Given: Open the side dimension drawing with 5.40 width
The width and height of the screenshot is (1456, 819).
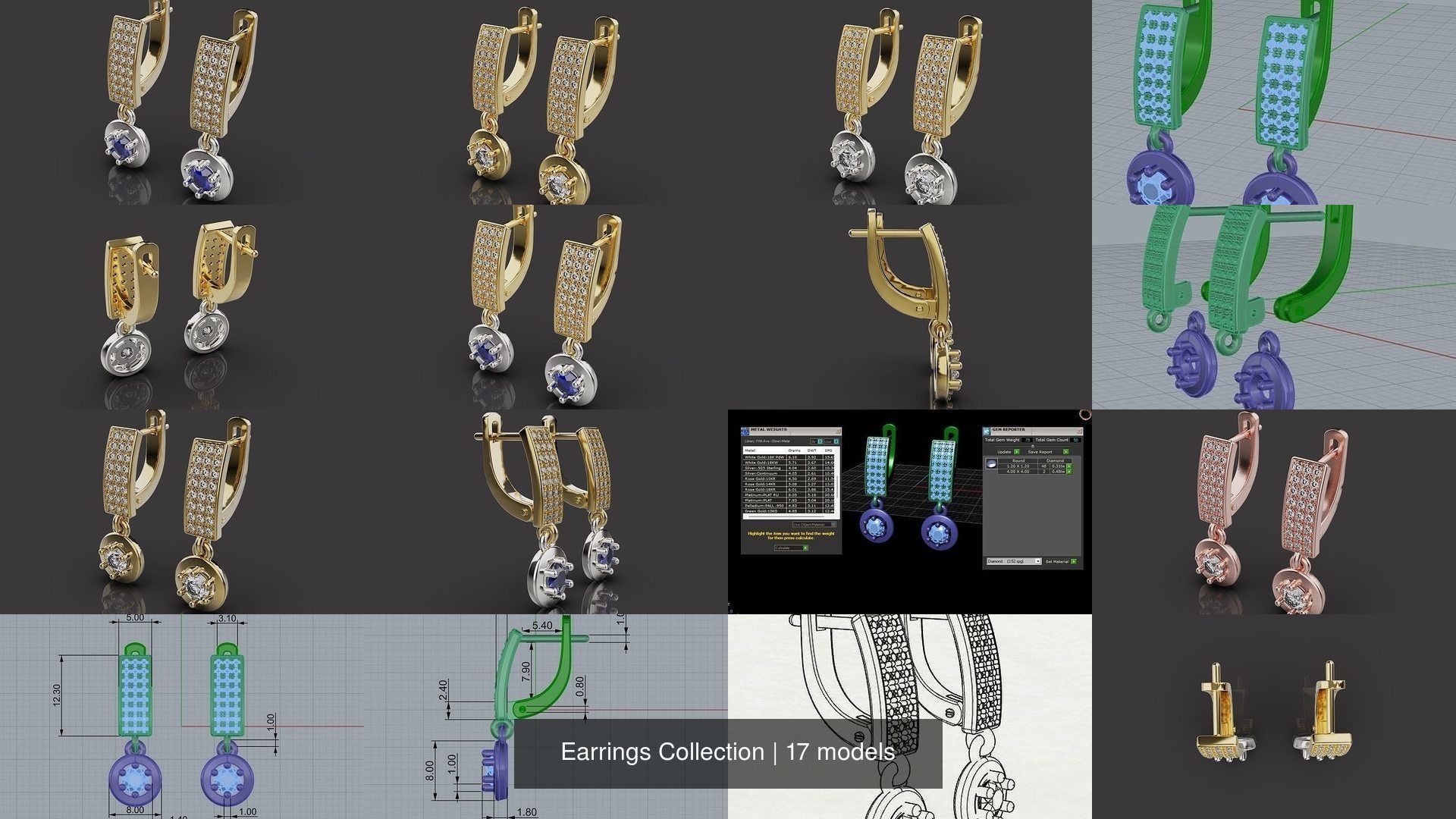Looking at the screenshot, I should coord(546,717).
